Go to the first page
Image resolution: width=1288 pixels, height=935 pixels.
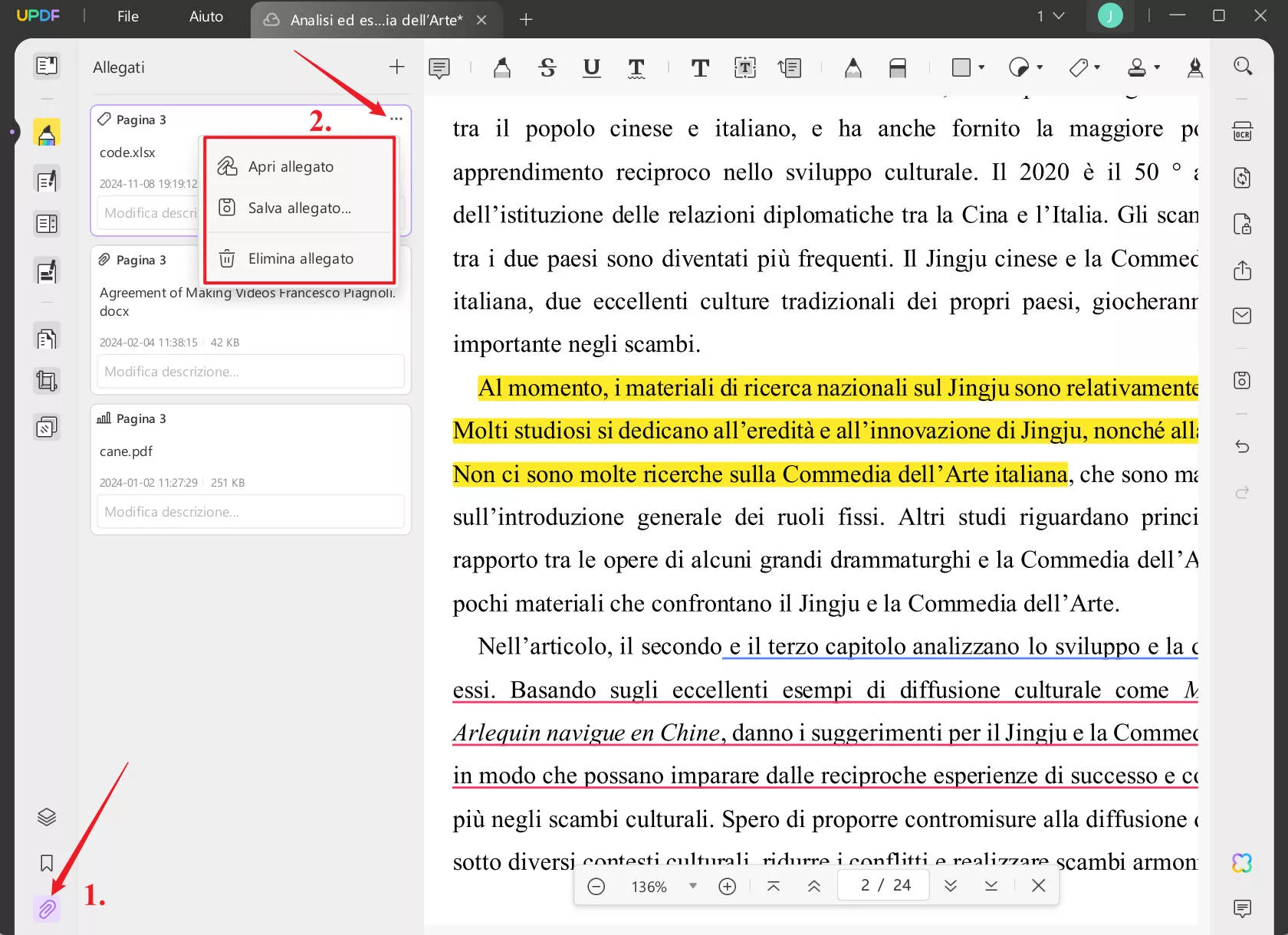coord(774,886)
